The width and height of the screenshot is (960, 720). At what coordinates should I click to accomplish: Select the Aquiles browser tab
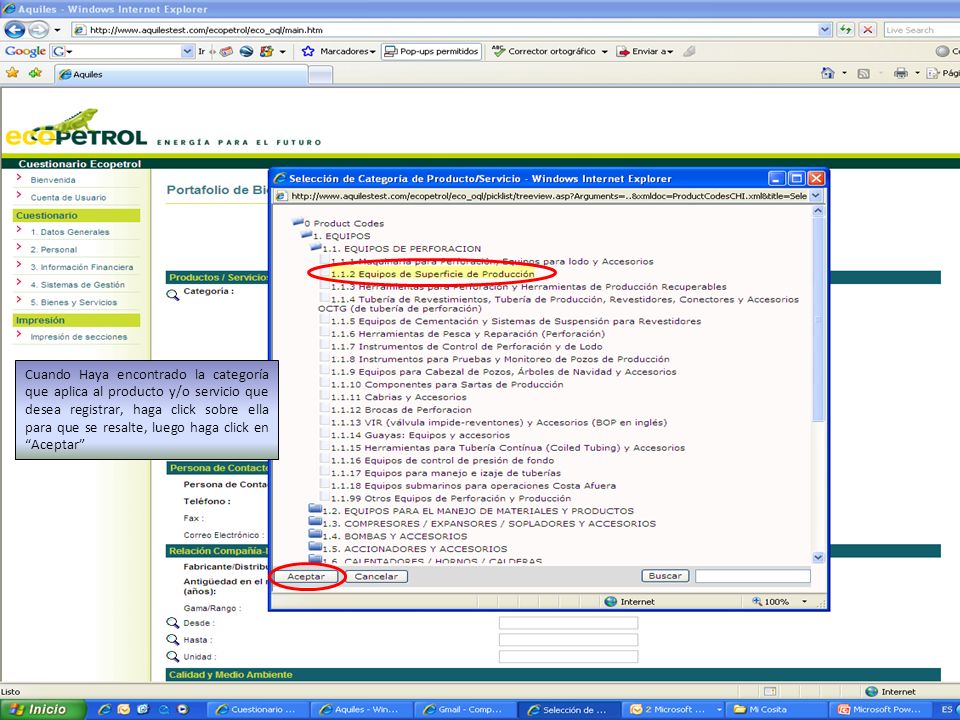pyautogui.click(x=181, y=74)
